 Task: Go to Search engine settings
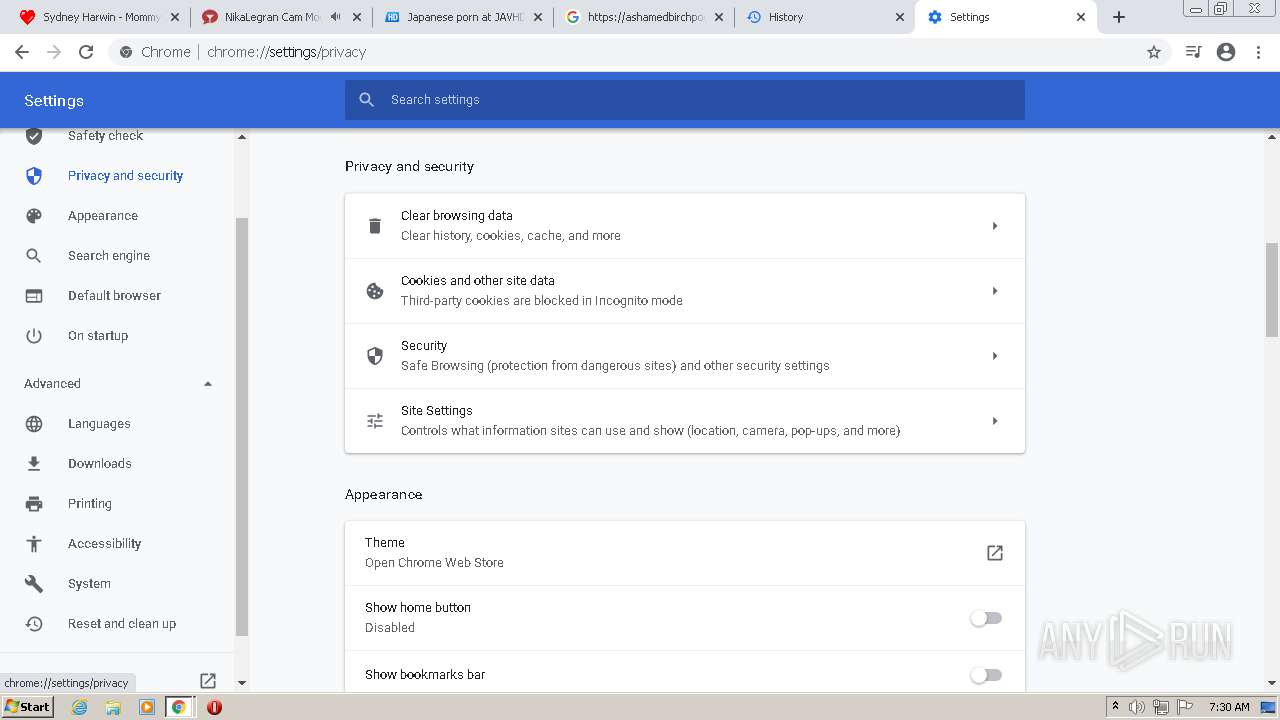click(x=109, y=256)
